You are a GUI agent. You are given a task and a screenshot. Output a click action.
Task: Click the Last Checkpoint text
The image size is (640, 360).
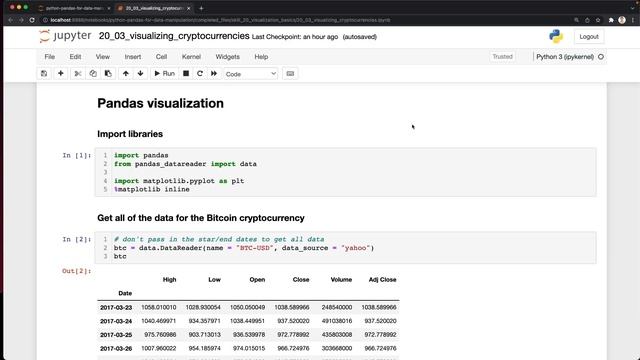click(x=295, y=37)
